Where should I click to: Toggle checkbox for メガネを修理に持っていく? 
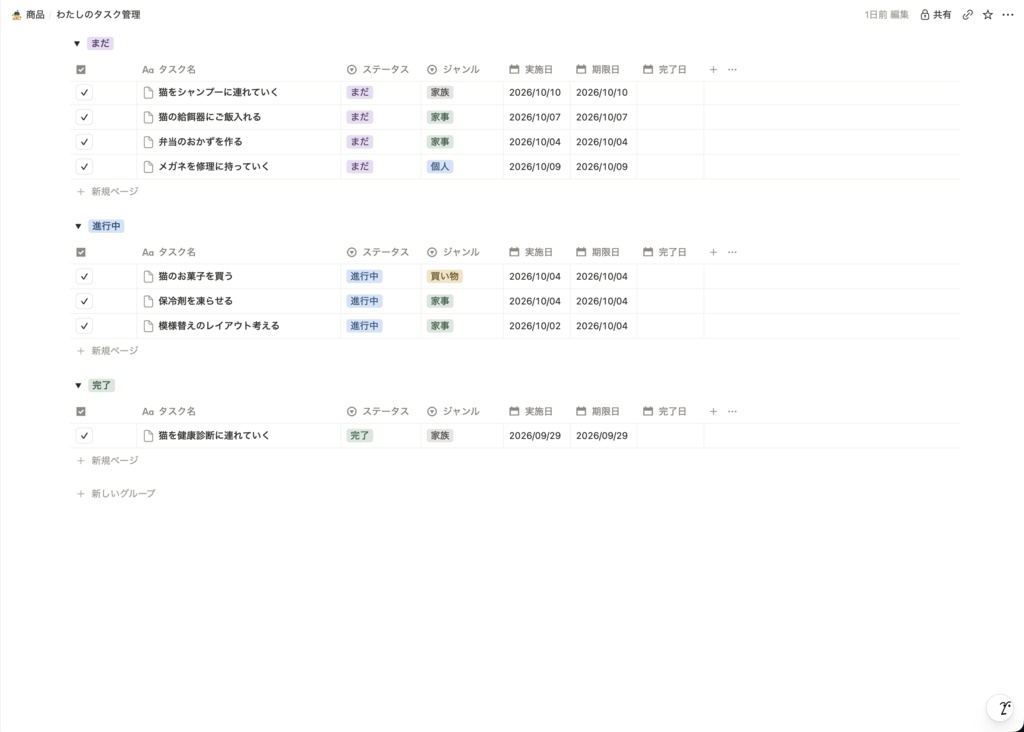84,167
